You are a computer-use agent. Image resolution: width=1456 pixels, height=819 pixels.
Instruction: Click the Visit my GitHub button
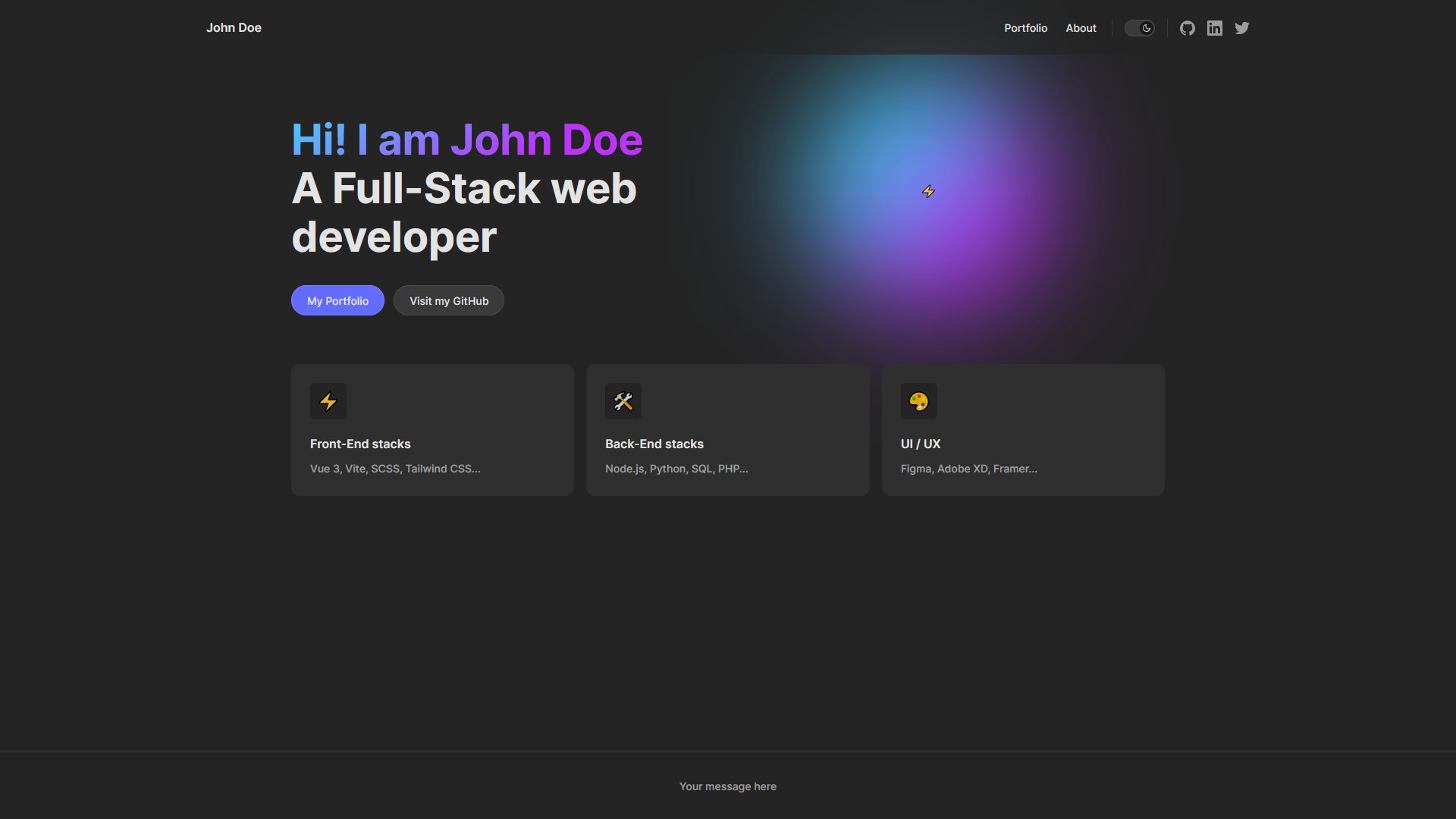(449, 301)
